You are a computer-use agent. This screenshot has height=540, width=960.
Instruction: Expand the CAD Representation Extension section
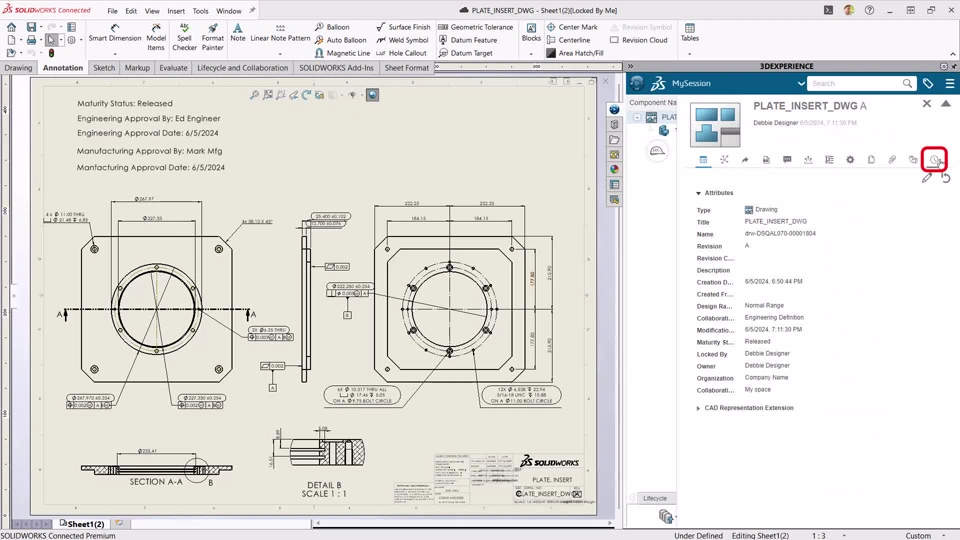pyautogui.click(x=699, y=408)
